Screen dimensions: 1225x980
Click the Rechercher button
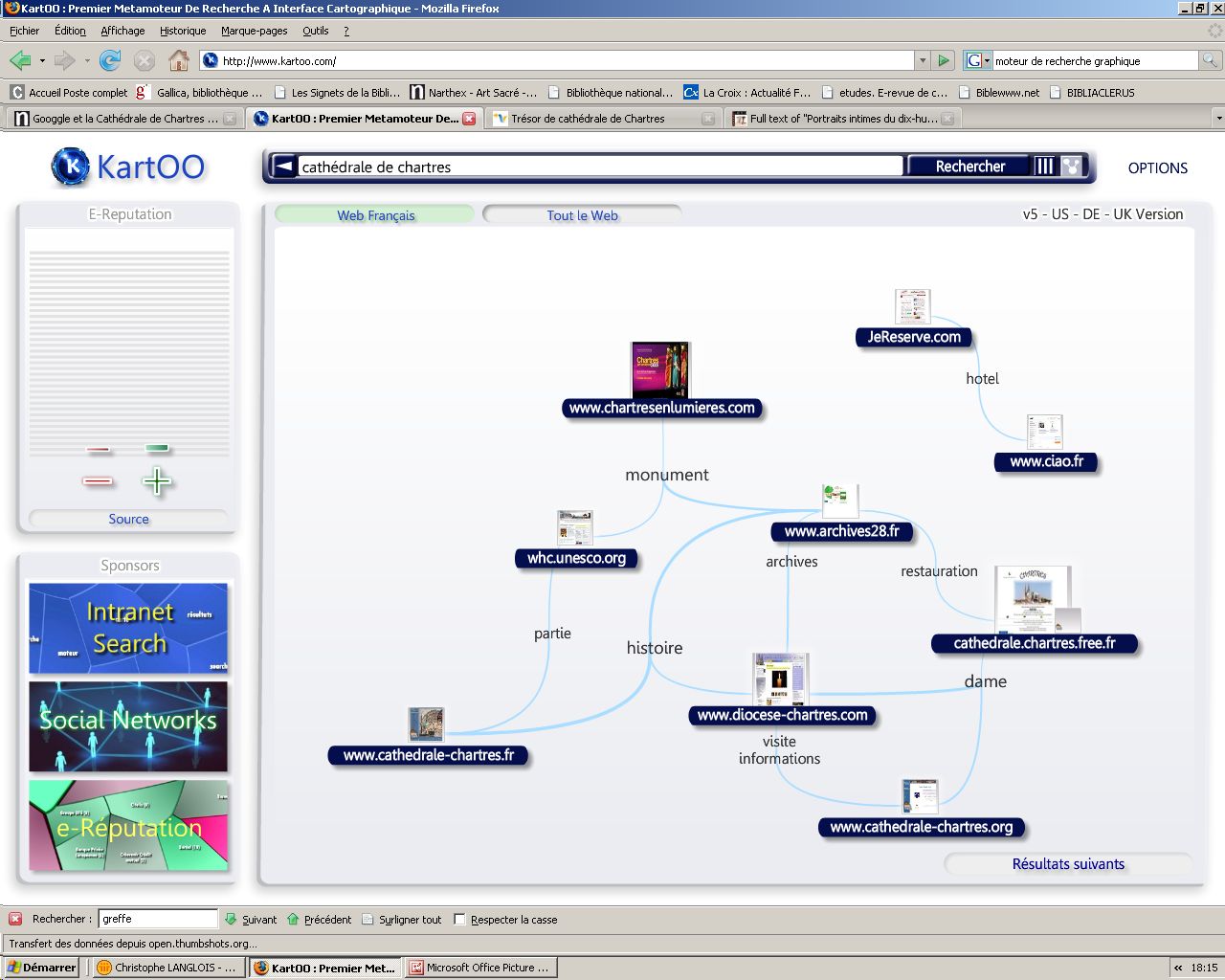[x=969, y=166]
